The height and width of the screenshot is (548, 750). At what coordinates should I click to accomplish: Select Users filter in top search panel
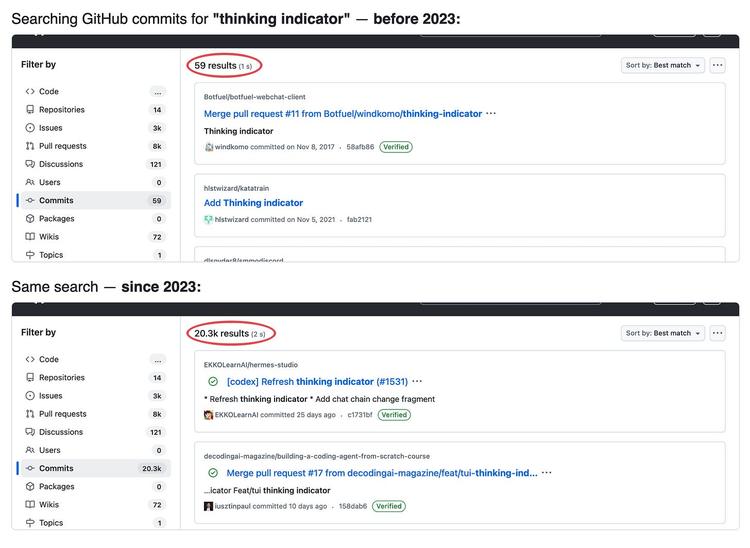click(x=94, y=182)
